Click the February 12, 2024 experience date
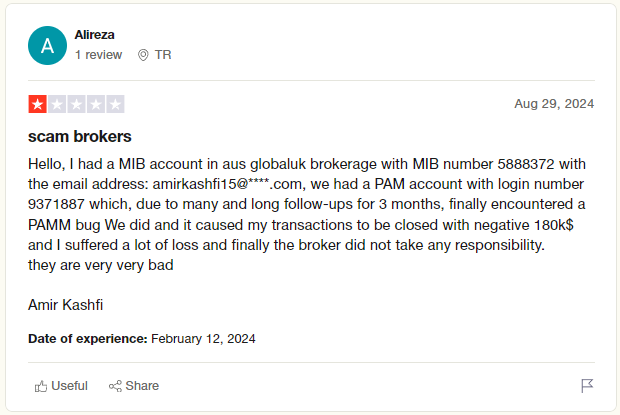This screenshot has width=620, height=415. [x=203, y=339]
